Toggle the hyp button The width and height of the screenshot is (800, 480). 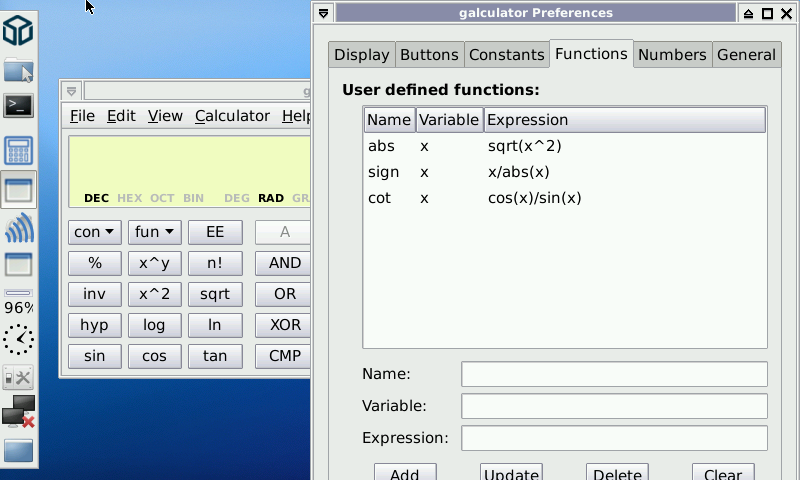pos(94,325)
